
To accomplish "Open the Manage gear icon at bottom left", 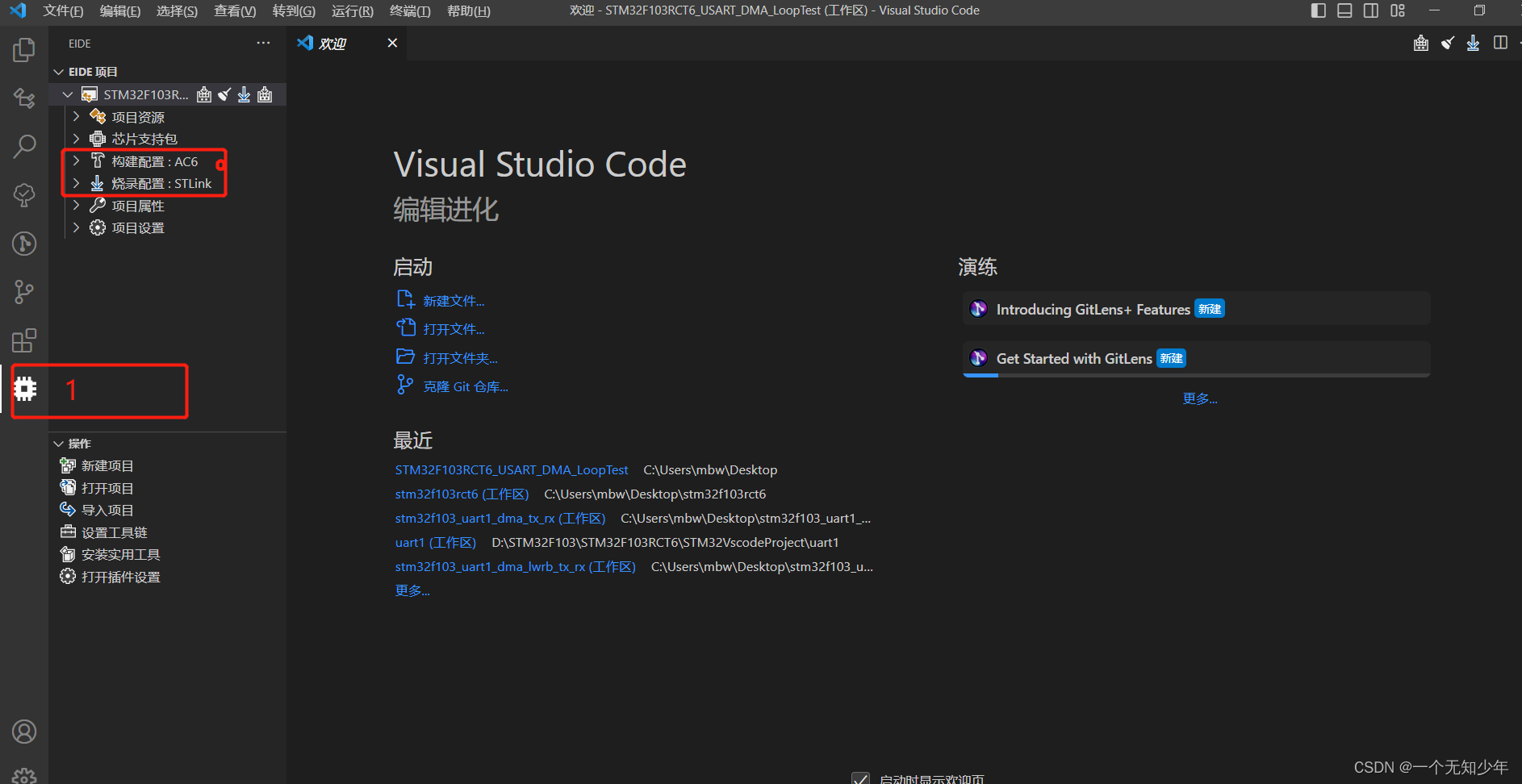I will click(x=24, y=776).
